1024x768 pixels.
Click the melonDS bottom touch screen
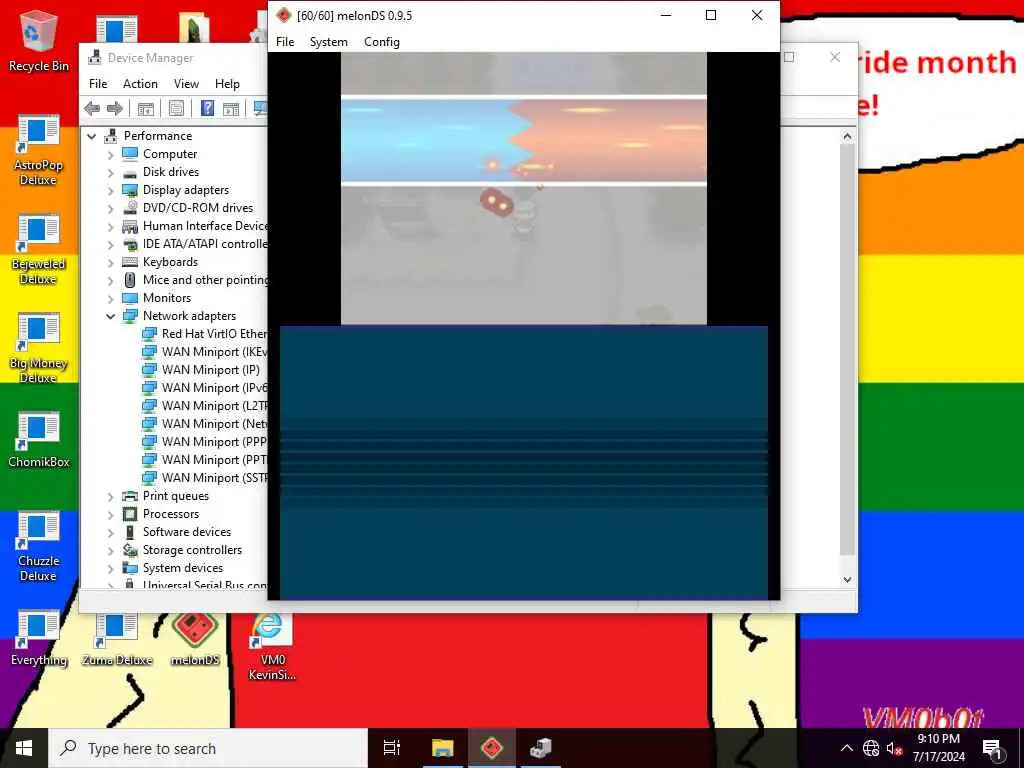(x=524, y=462)
